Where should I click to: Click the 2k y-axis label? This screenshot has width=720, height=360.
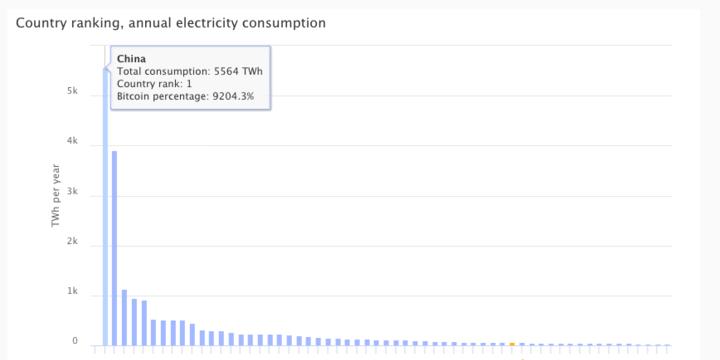(x=72, y=242)
